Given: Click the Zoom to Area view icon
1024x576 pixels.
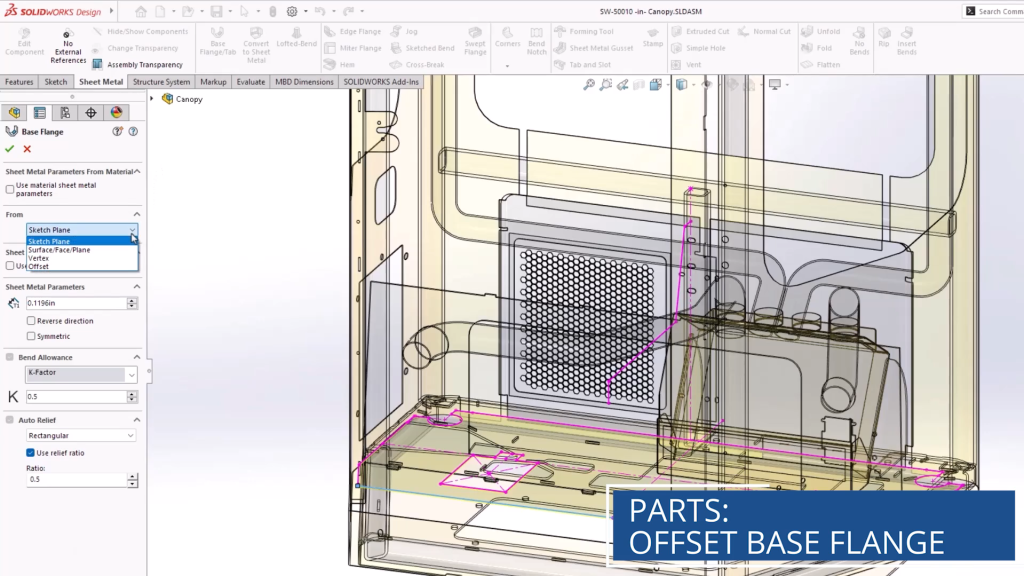Looking at the screenshot, I should pyautogui.click(x=606, y=84).
